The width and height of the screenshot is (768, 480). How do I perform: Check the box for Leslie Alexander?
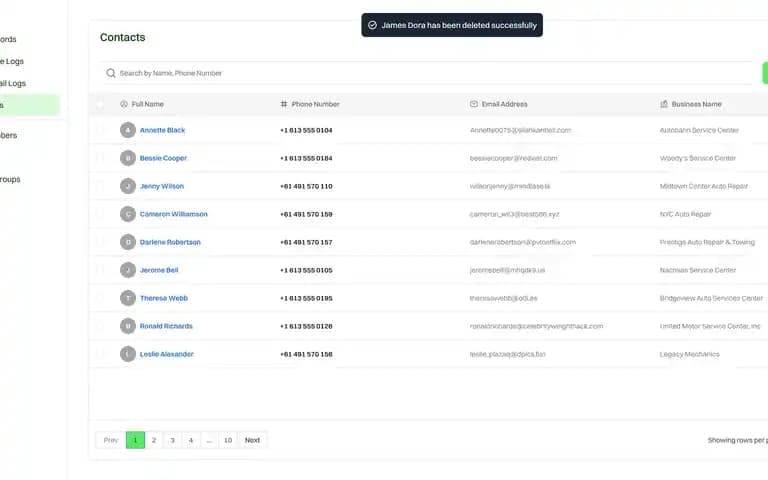pos(100,354)
